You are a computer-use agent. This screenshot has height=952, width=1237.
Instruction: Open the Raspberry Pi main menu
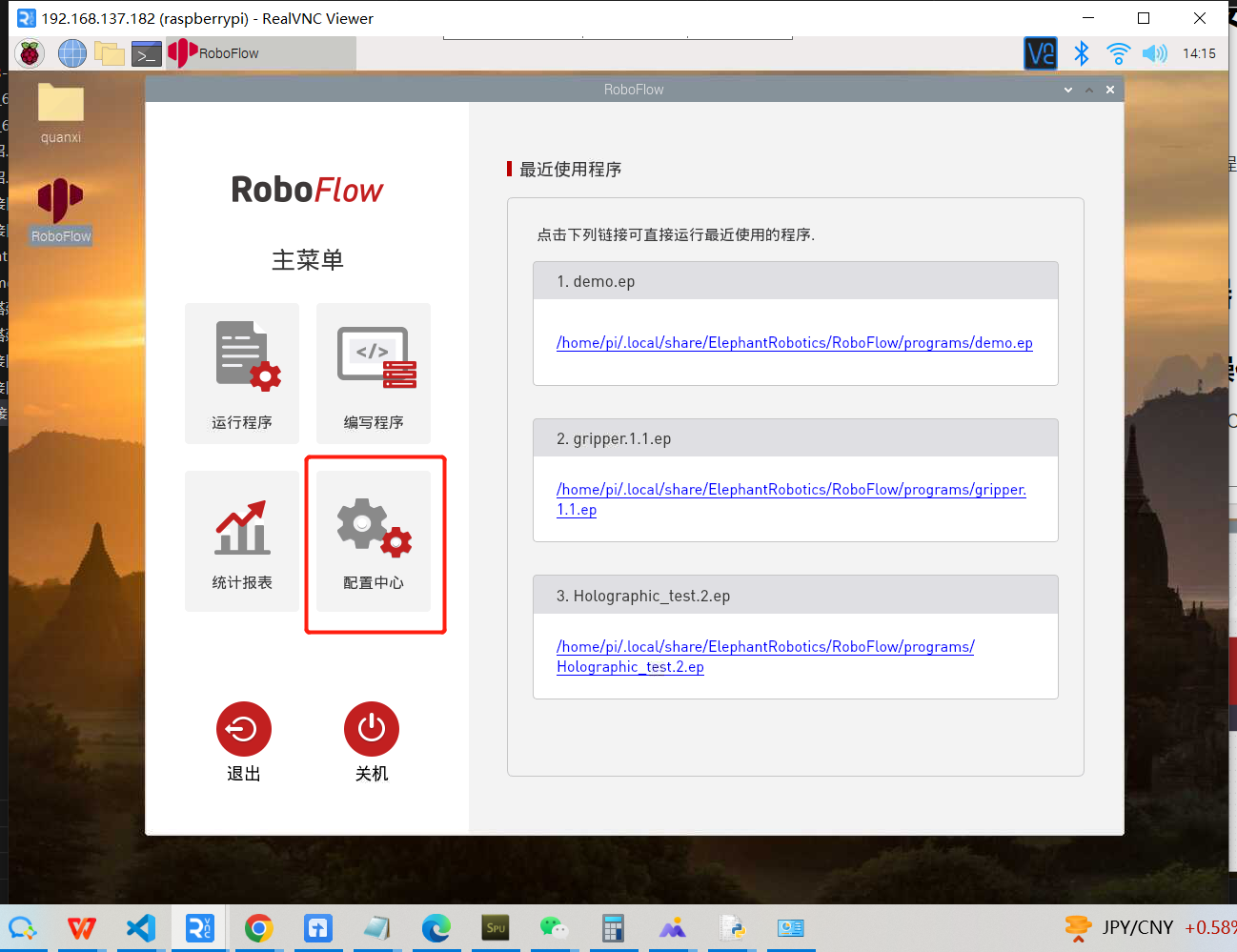30,53
